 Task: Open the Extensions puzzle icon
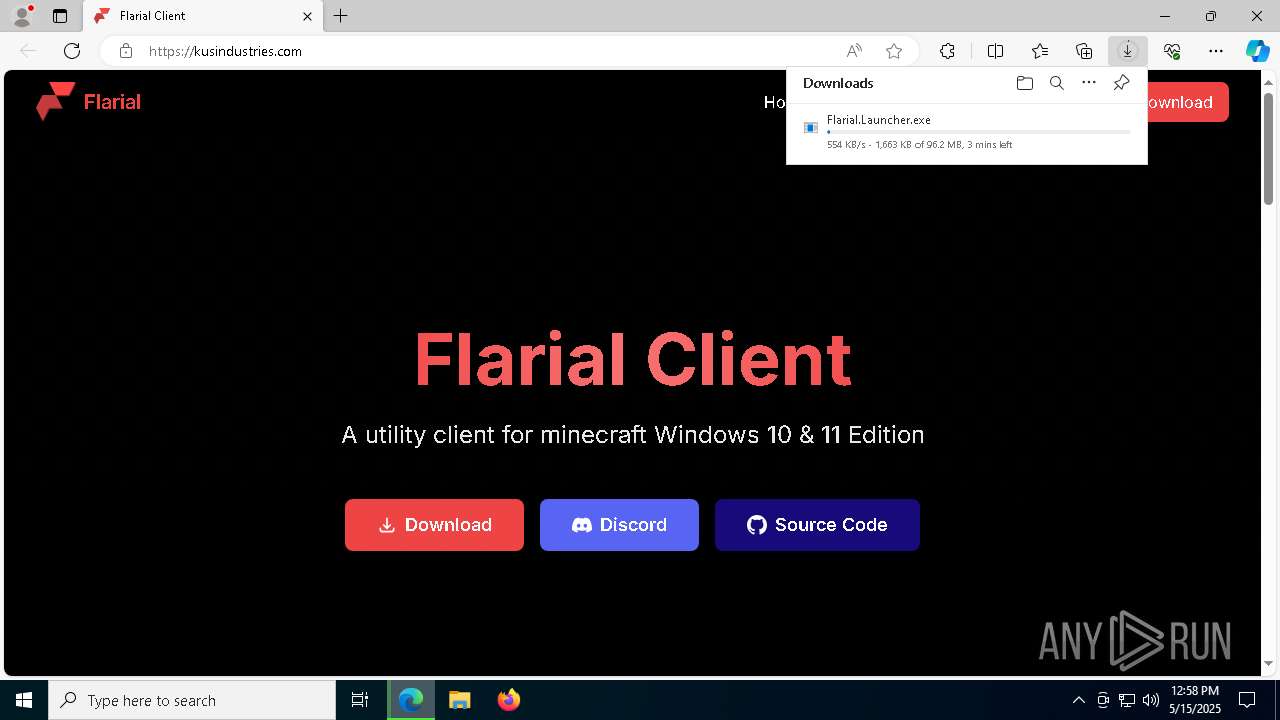(x=947, y=51)
